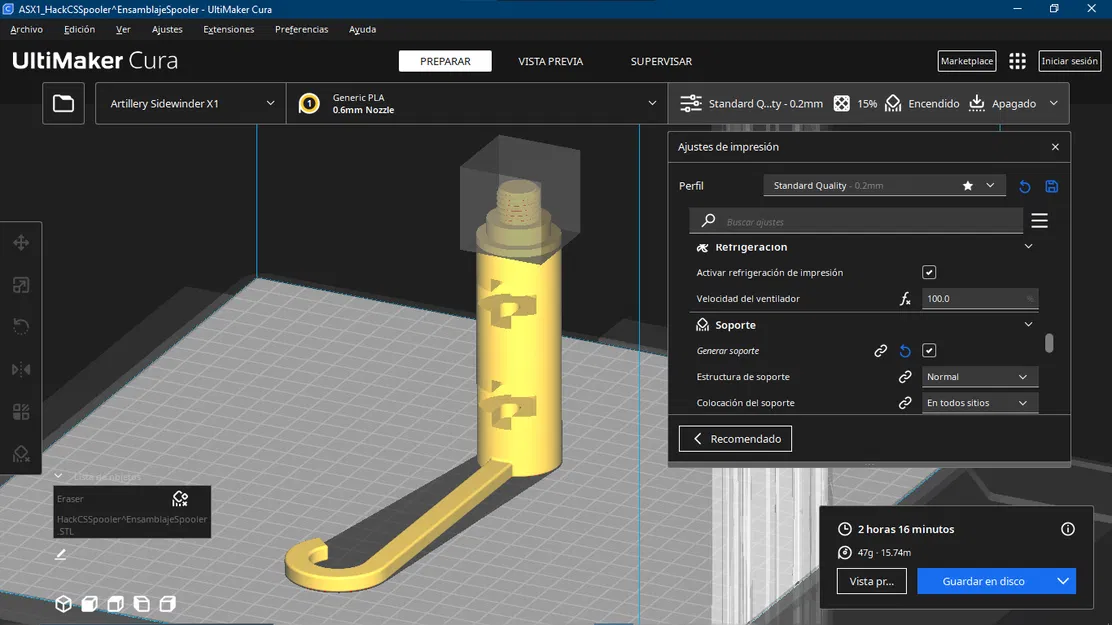Save the current profile changes
The width and height of the screenshot is (1112, 625).
[x=1052, y=187]
